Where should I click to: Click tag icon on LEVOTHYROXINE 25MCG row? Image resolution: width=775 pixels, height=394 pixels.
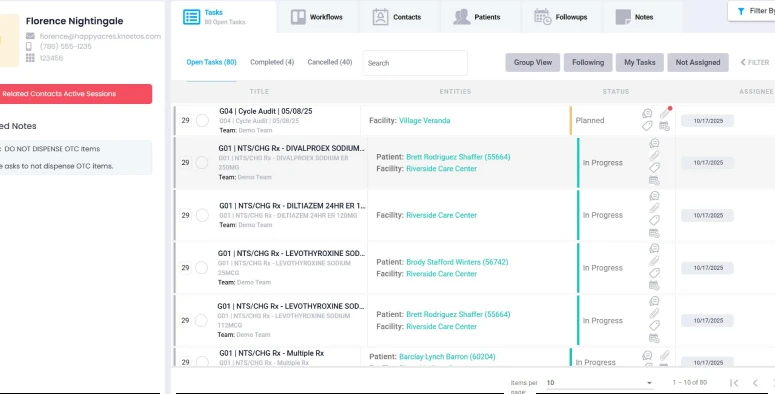(x=654, y=273)
